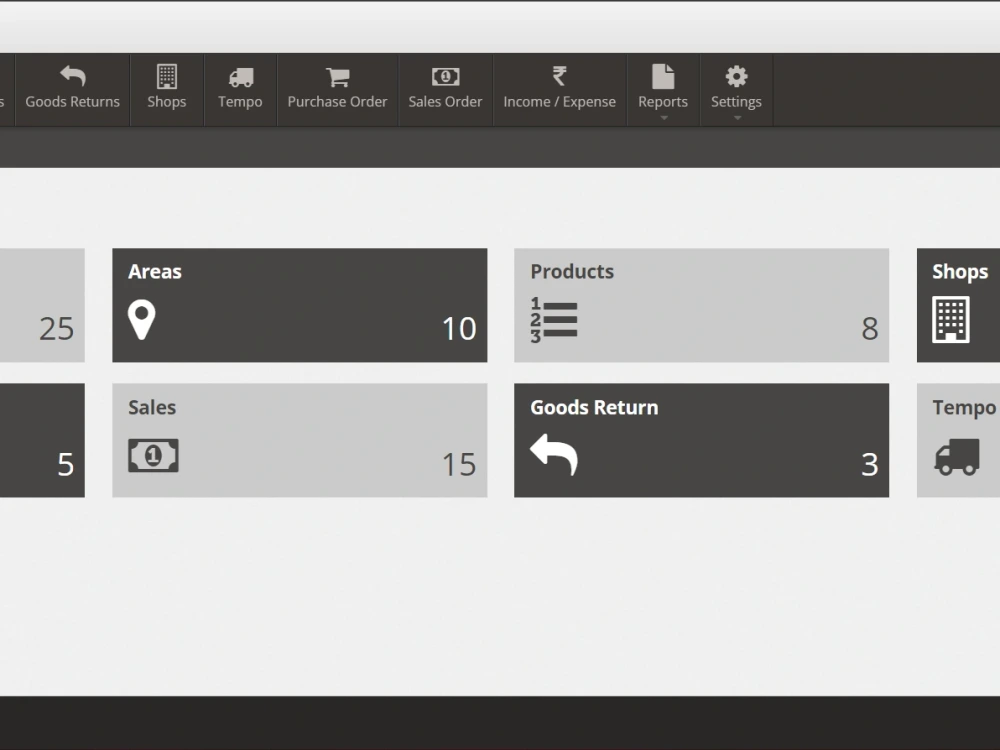Open Income / Expense menu label
The width and height of the screenshot is (1000, 750).
559,101
